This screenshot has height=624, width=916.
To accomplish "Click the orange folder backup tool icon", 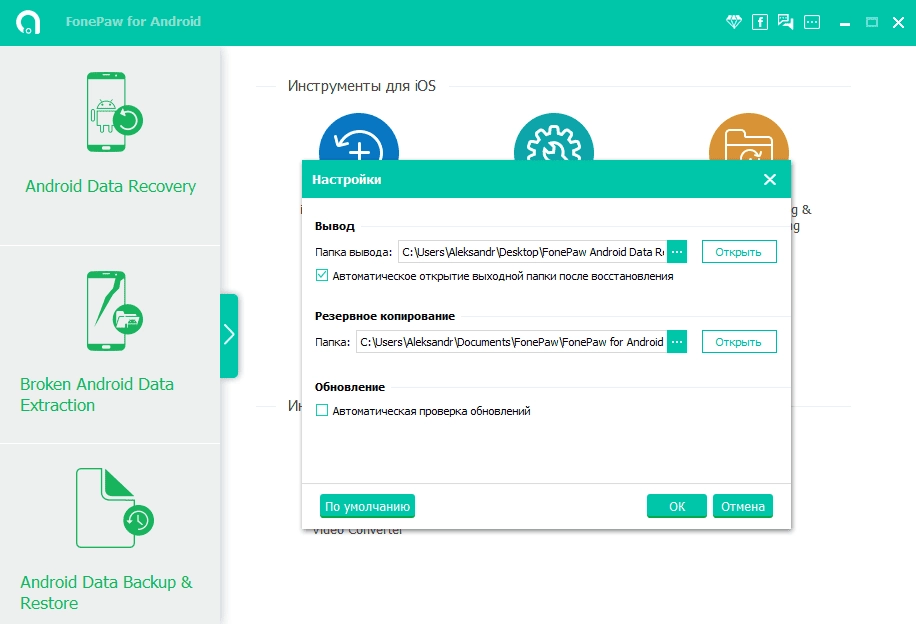I will click(x=749, y=137).
